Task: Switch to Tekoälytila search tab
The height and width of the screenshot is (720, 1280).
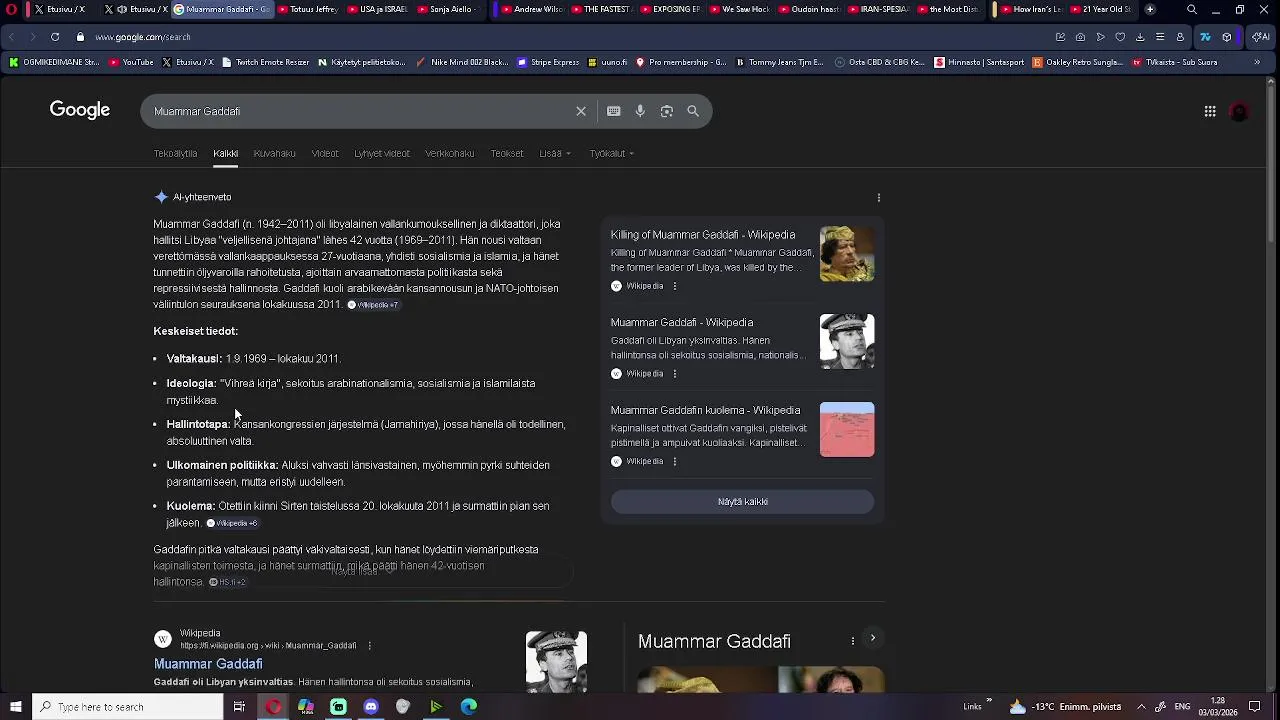Action: pos(175,154)
